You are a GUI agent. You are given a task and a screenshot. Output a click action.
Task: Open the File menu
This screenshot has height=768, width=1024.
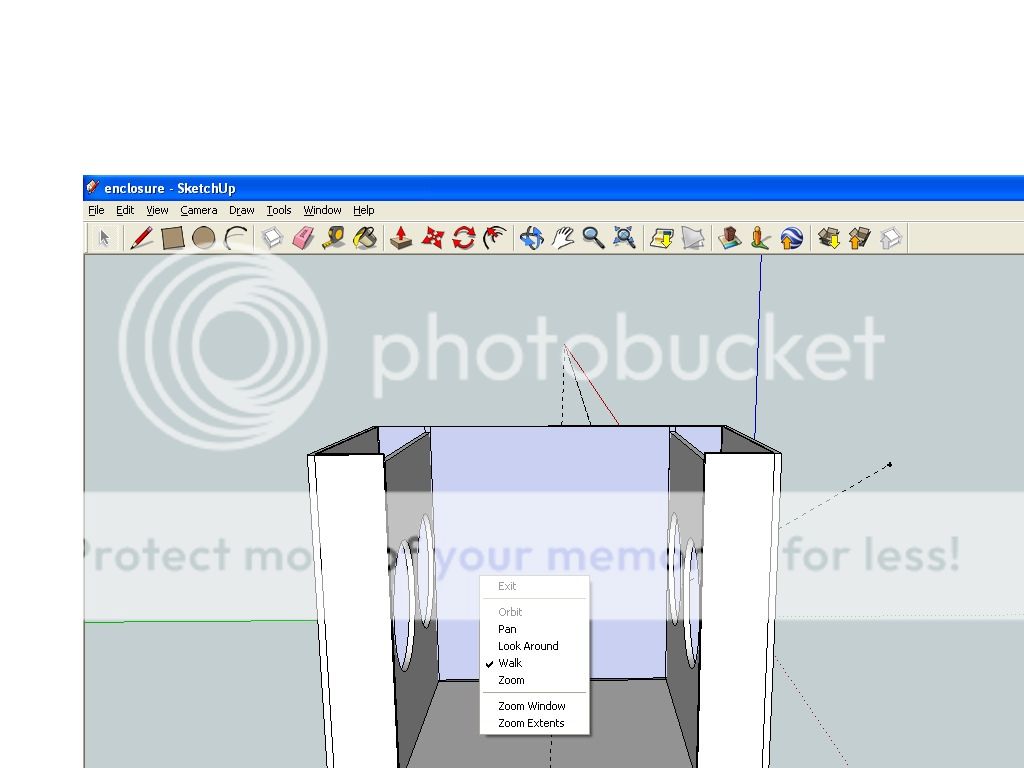coord(96,210)
